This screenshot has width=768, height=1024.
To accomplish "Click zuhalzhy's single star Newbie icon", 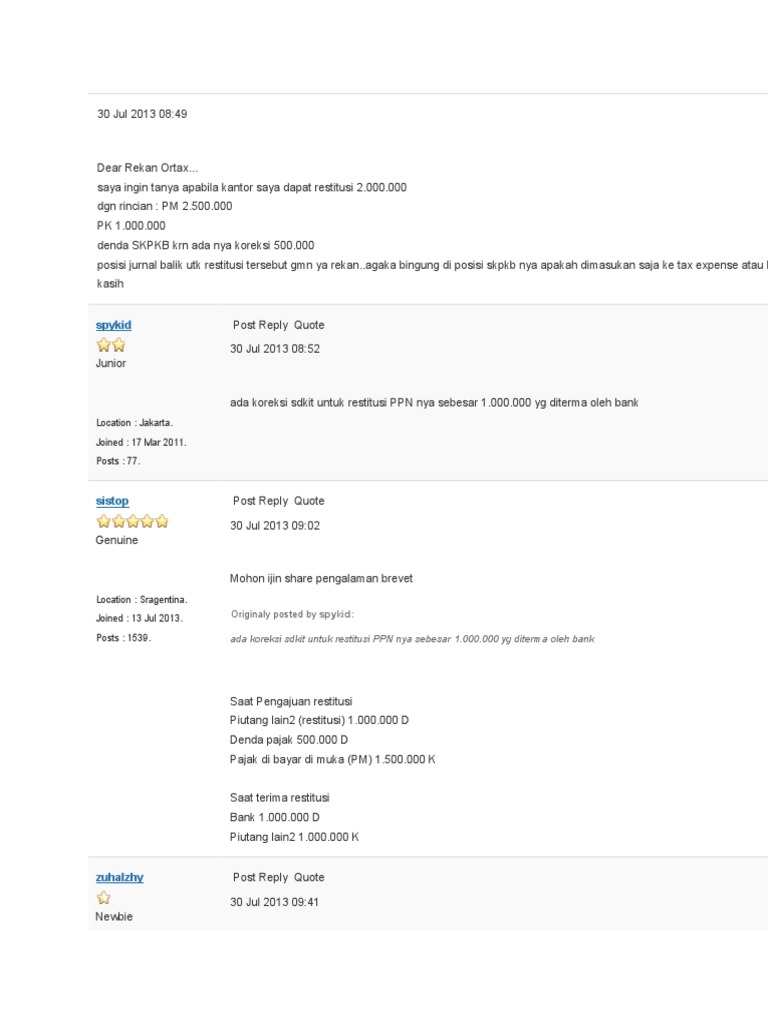I will pos(104,898).
